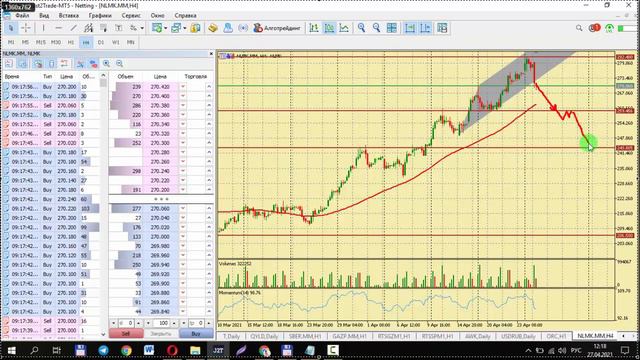Open the Market Watch icon

point(195,28)
